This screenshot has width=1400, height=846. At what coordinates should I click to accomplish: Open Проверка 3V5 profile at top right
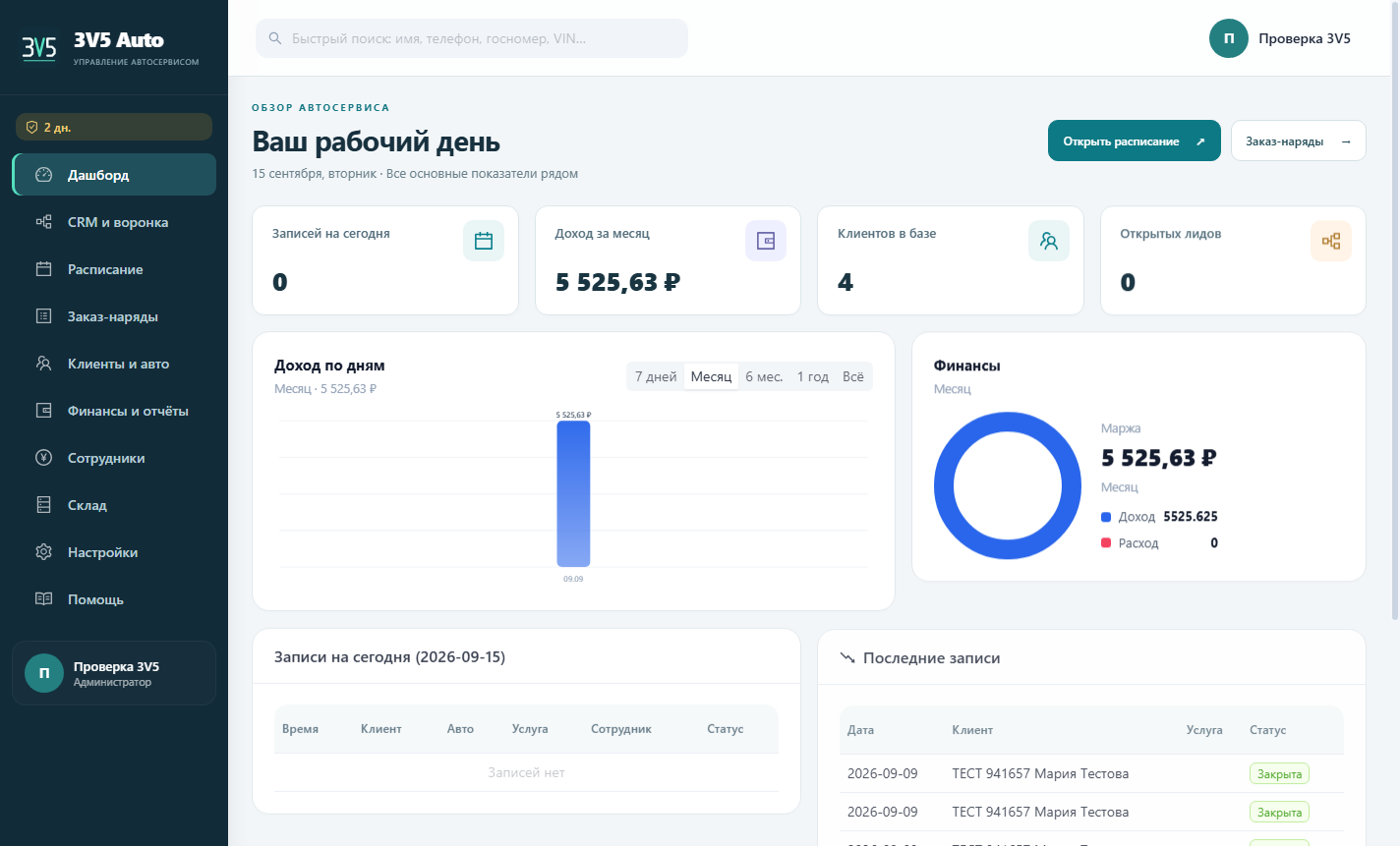(x=1280, y=38)
